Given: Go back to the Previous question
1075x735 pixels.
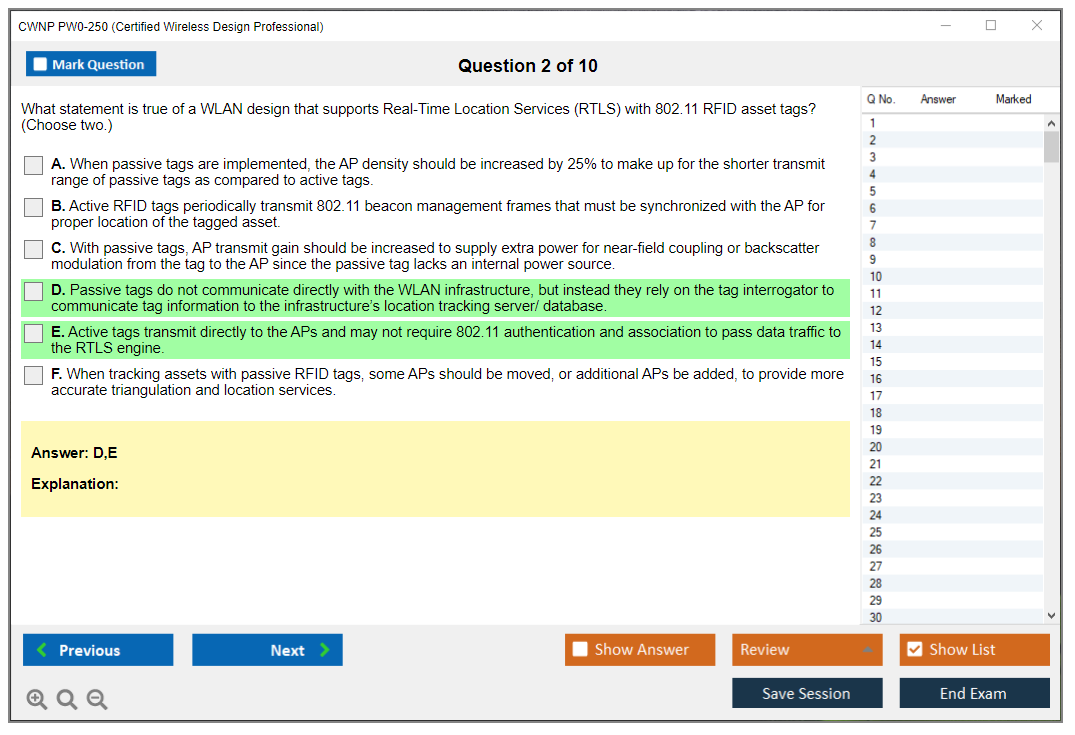Looking at the screenshot, I should [x=98, y=650].
